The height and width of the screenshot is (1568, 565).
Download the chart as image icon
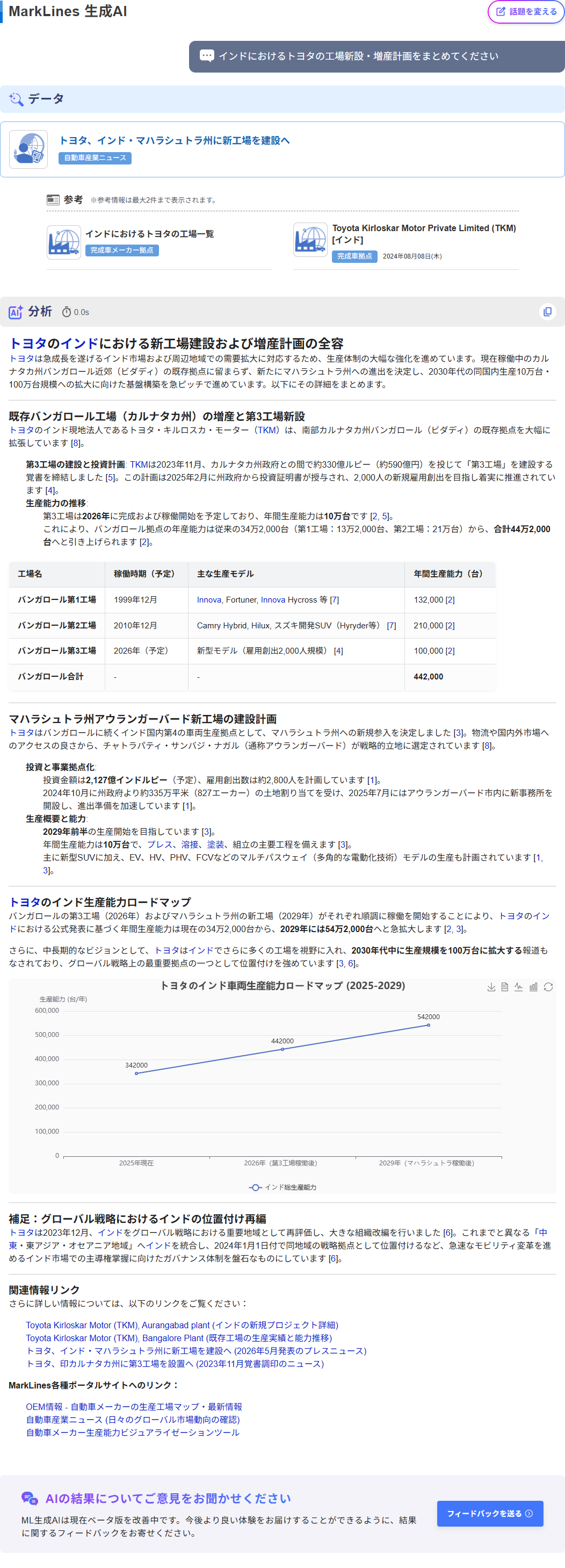tap(491, 987)
